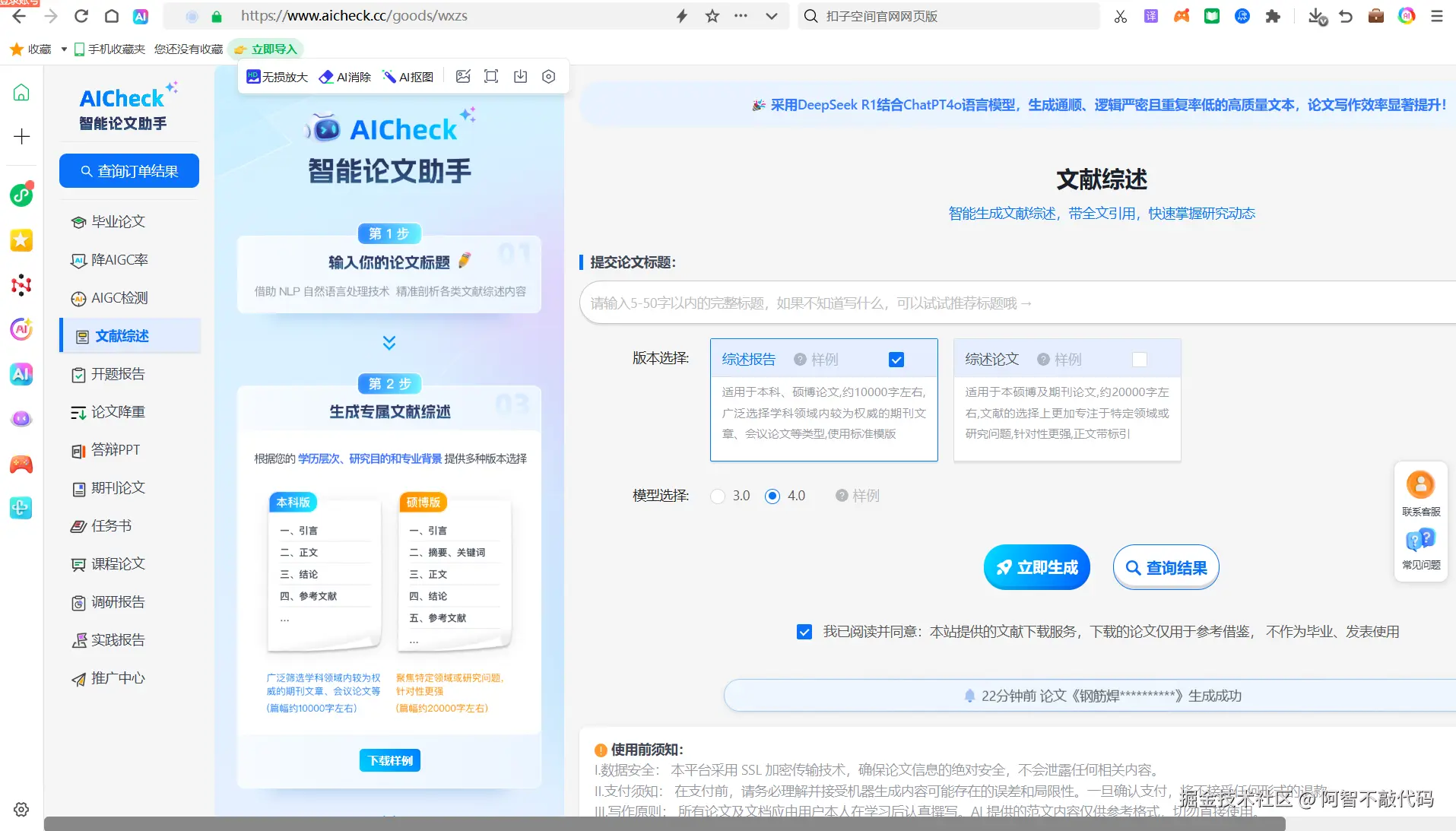Open 任务书 menu item

click(x=101, y=526)
